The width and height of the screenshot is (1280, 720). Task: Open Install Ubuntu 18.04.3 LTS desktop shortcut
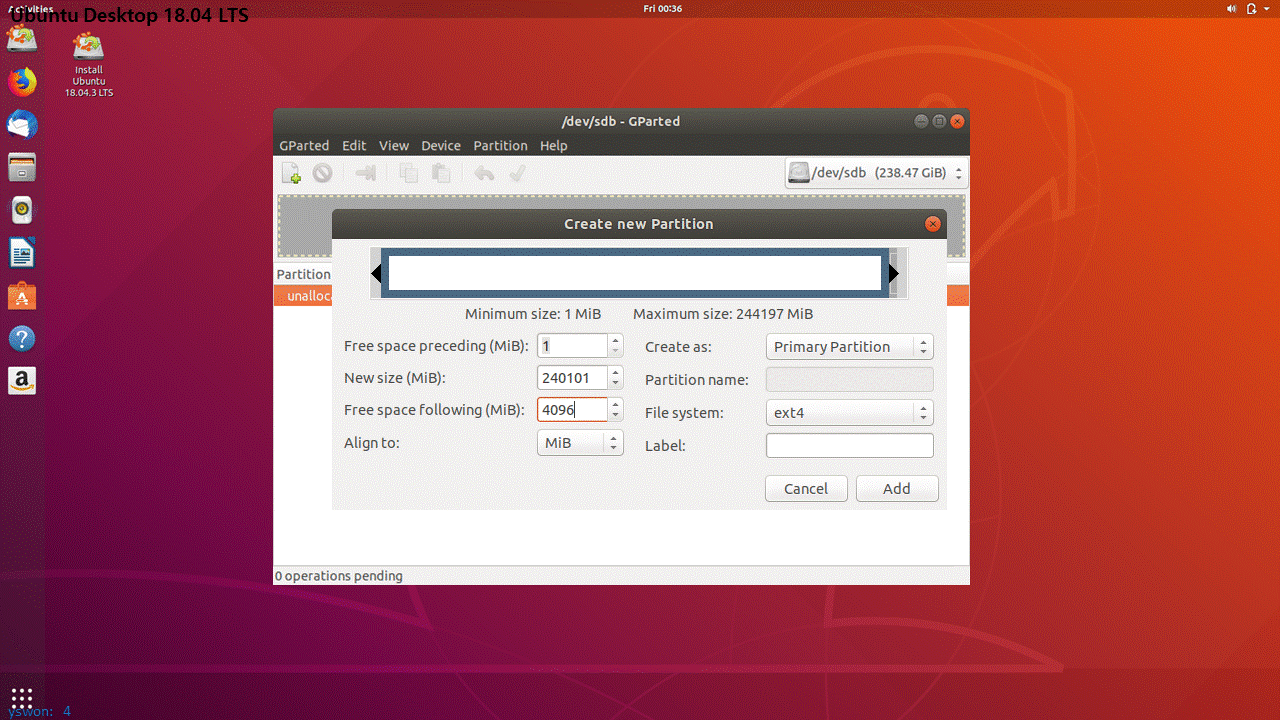(x=89, y=65)
